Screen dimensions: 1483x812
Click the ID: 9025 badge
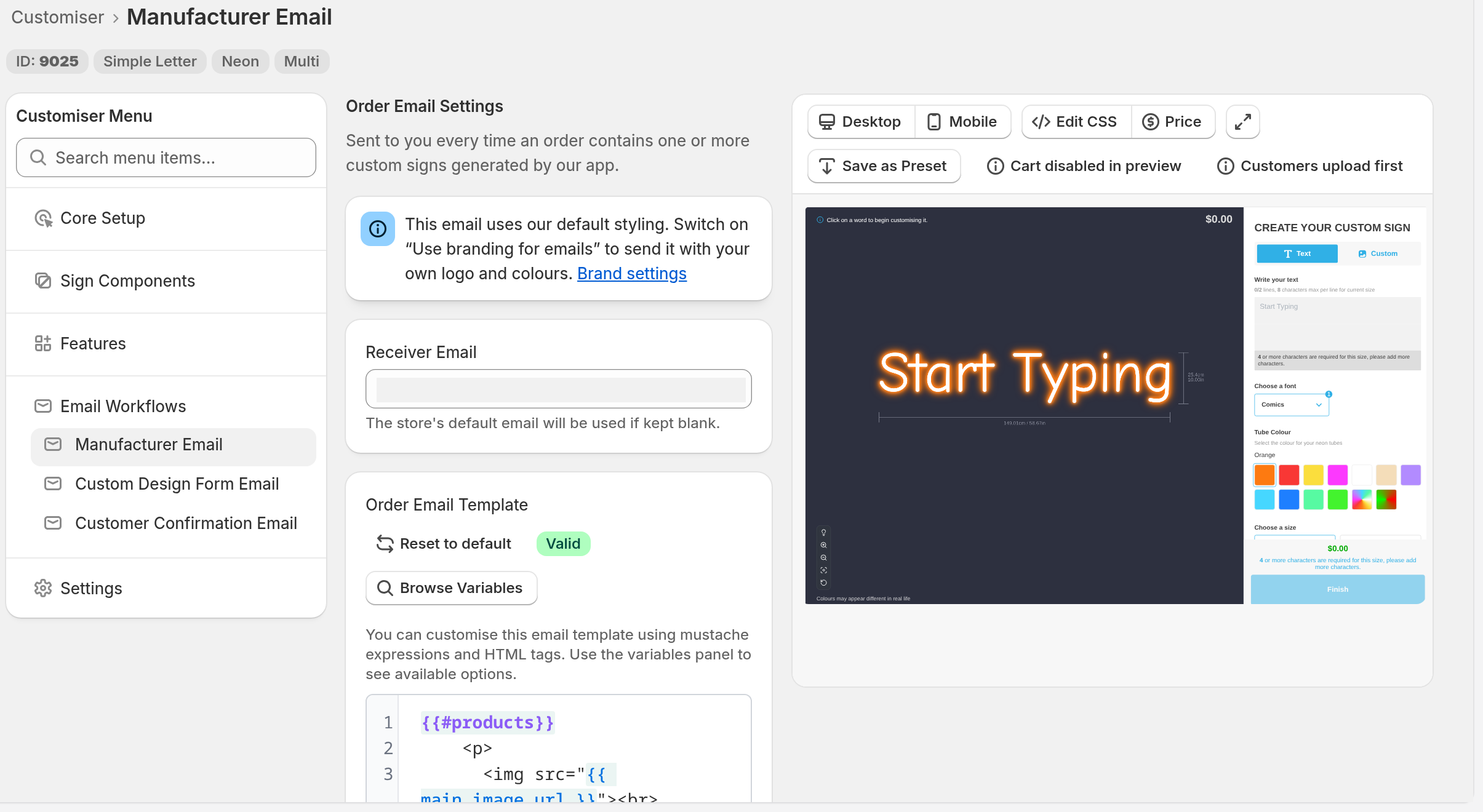pos(47,62)
